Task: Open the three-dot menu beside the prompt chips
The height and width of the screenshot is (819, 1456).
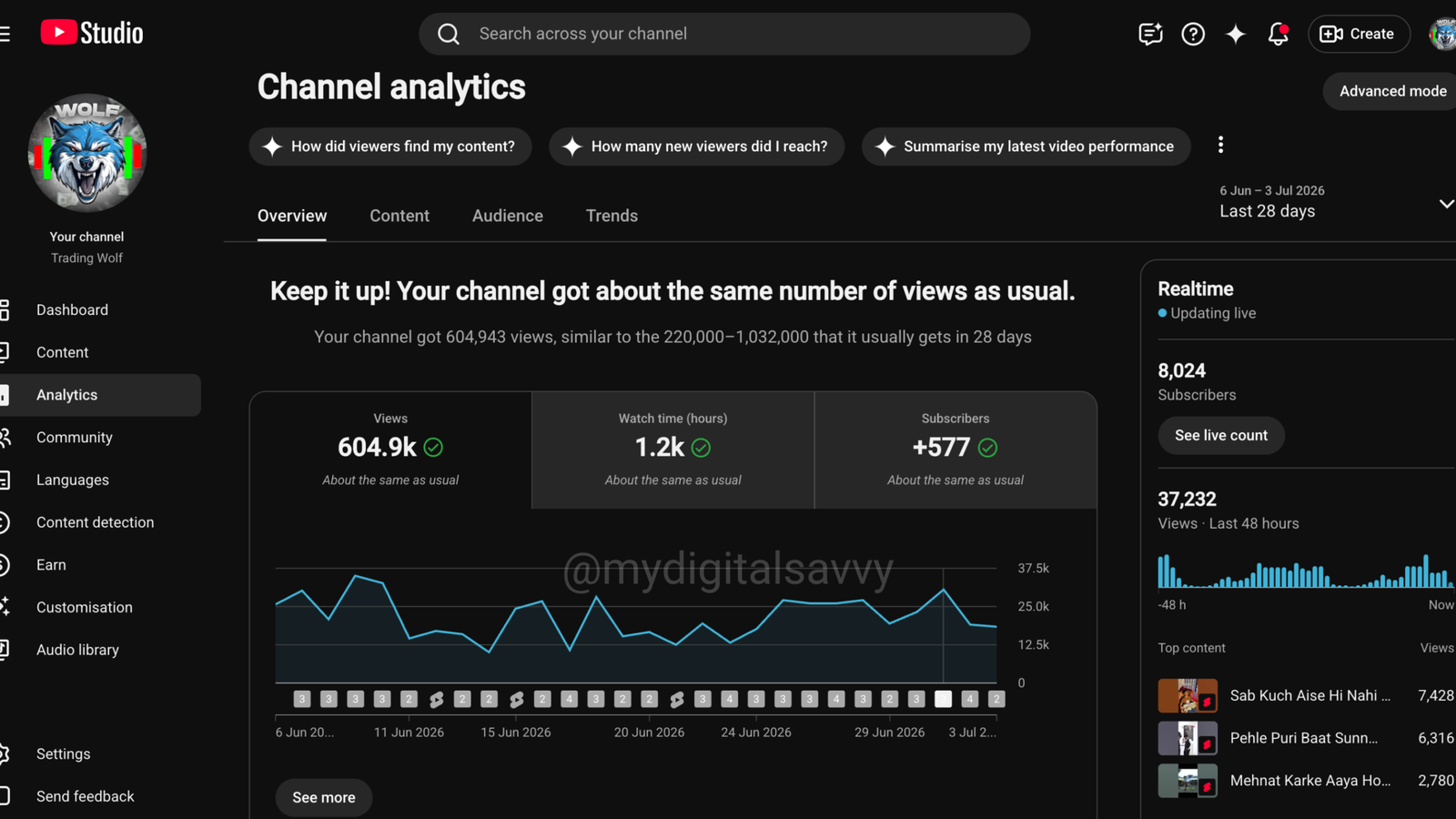Action: point(1220,145)
